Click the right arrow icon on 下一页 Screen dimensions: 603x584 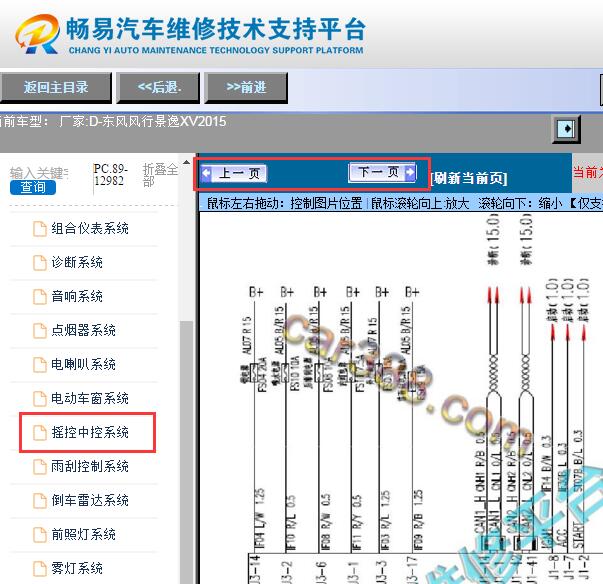tap(410, 172)
